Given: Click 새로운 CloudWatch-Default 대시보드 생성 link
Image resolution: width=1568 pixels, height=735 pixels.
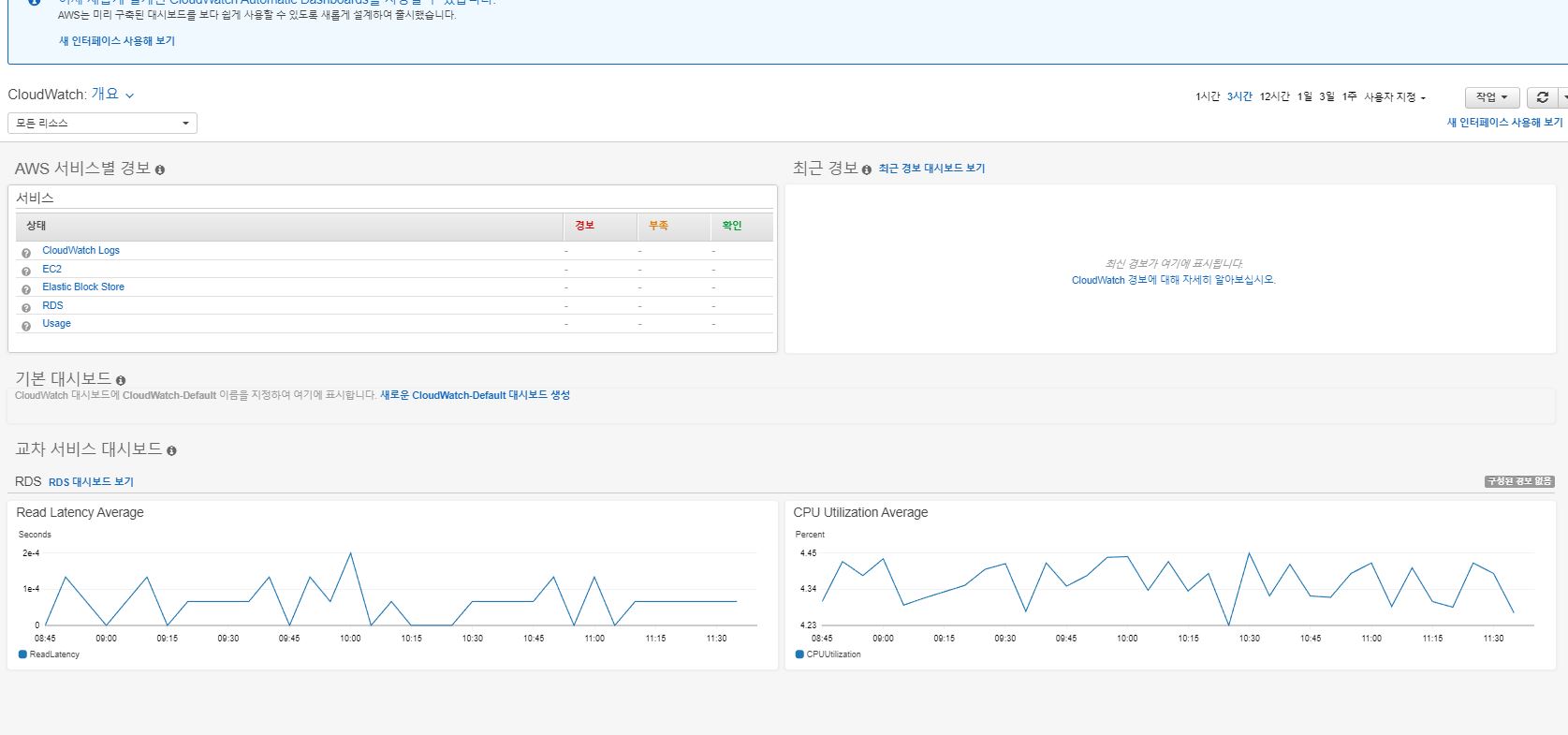Looking at the screenshot, I should tap(475, 395).
